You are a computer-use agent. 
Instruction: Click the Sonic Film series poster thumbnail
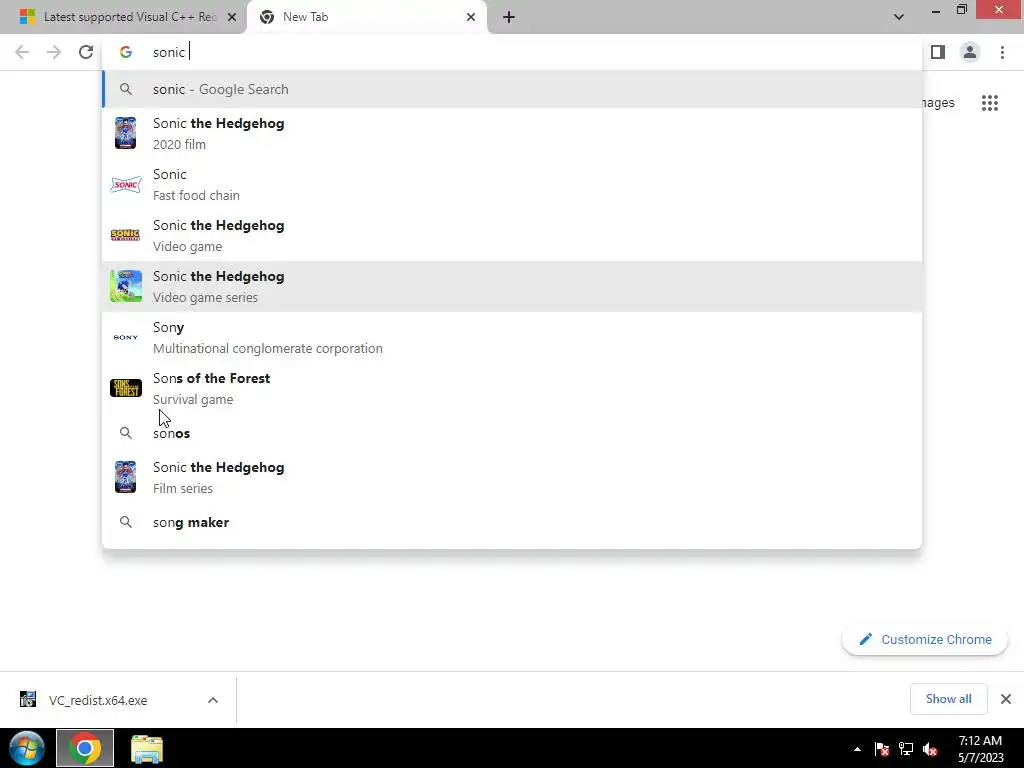(125, 477)
